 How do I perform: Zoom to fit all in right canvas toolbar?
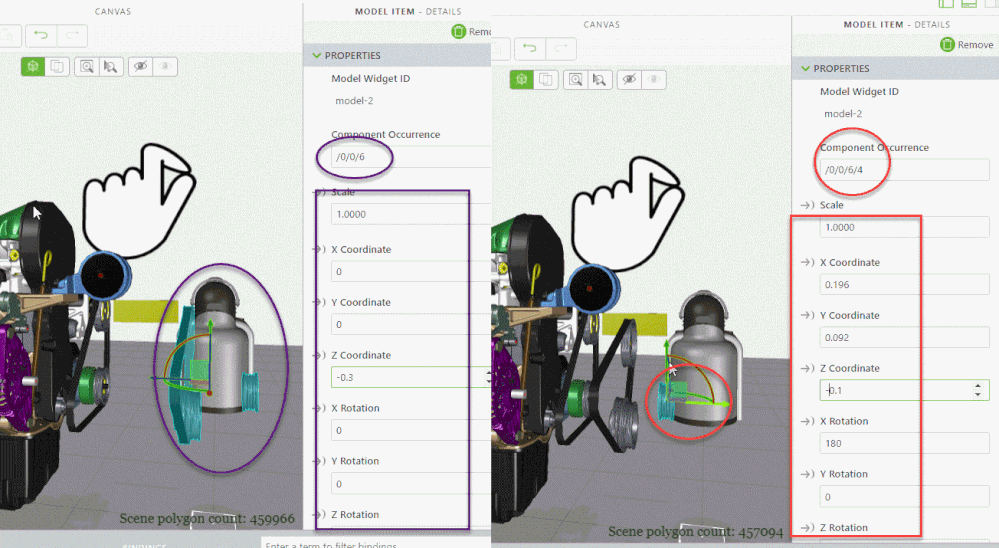pos(575,79)
